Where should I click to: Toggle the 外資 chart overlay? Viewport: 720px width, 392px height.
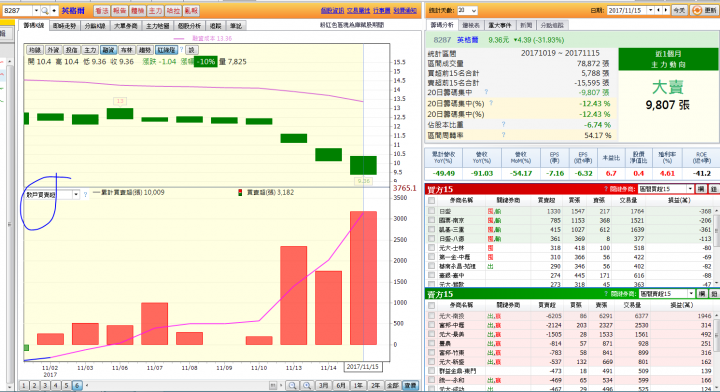pyautogui.click(x=53, y=50)
